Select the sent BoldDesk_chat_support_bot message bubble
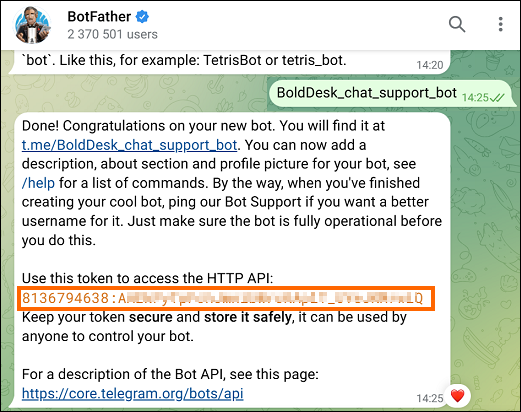This screenshot has height=412, width=521. 390,93
